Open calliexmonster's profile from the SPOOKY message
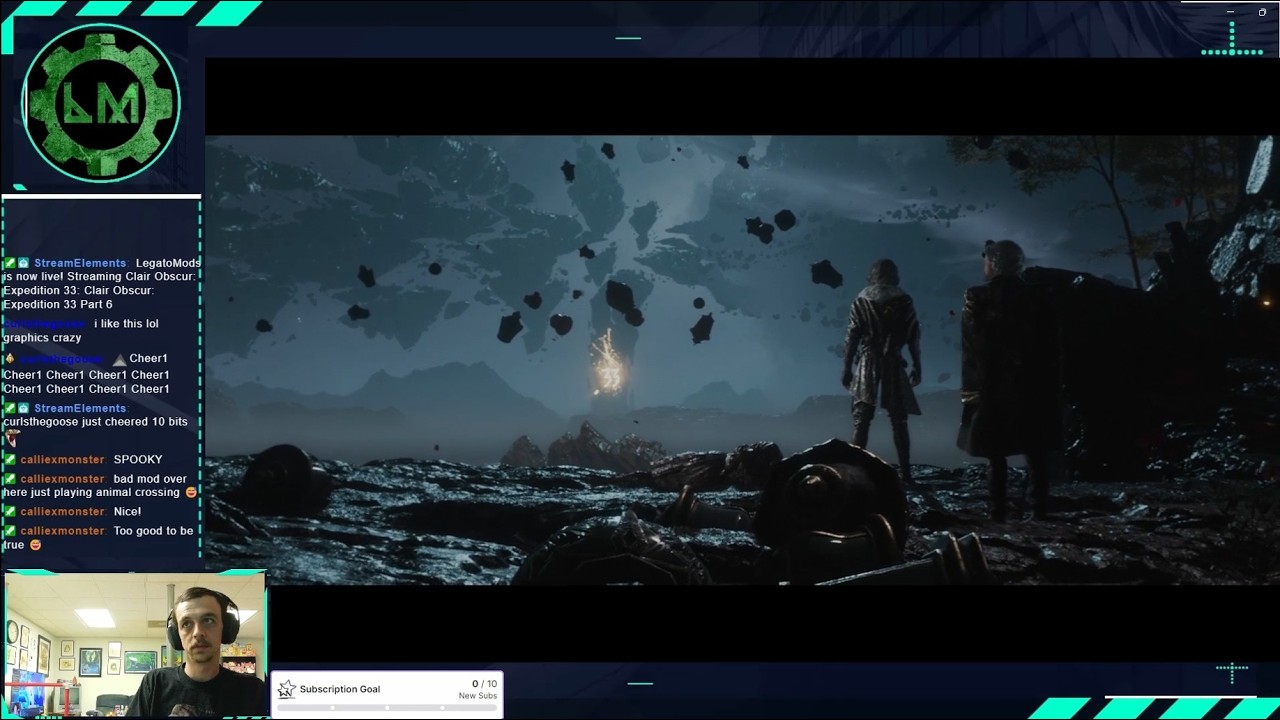 [x=62, y=460]
